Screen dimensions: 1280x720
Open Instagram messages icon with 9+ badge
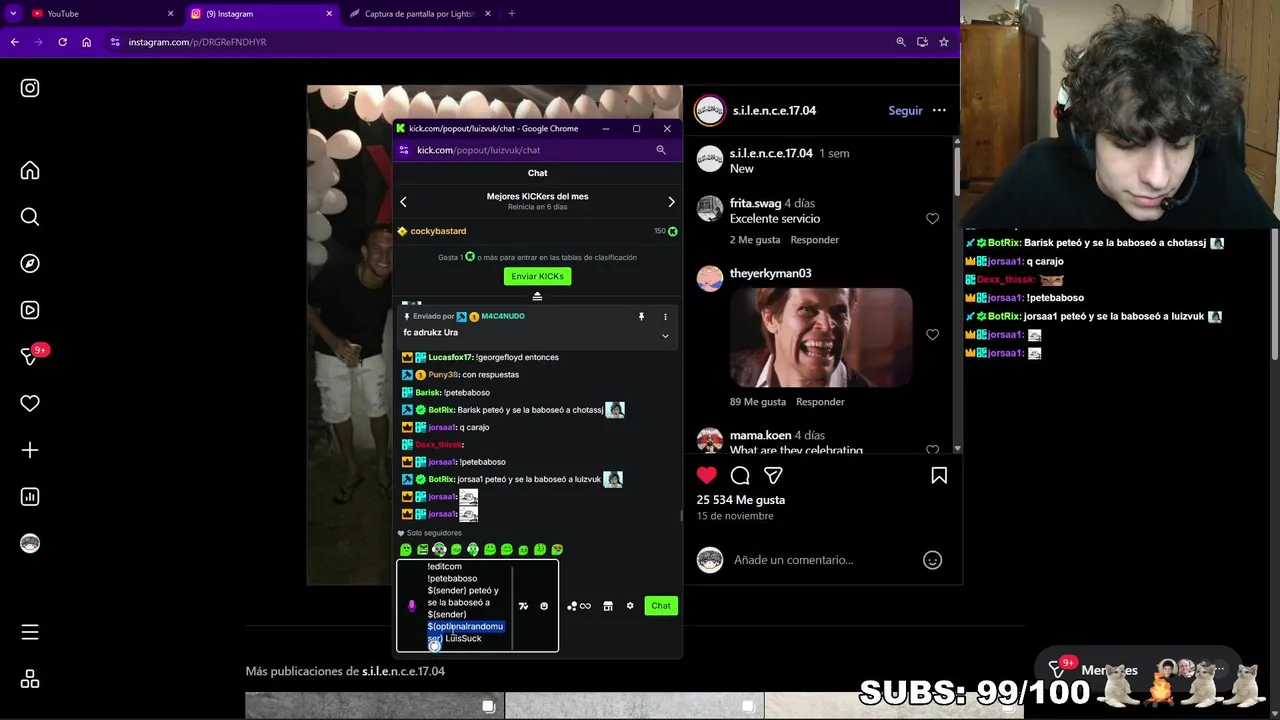[x=30, y=357]
